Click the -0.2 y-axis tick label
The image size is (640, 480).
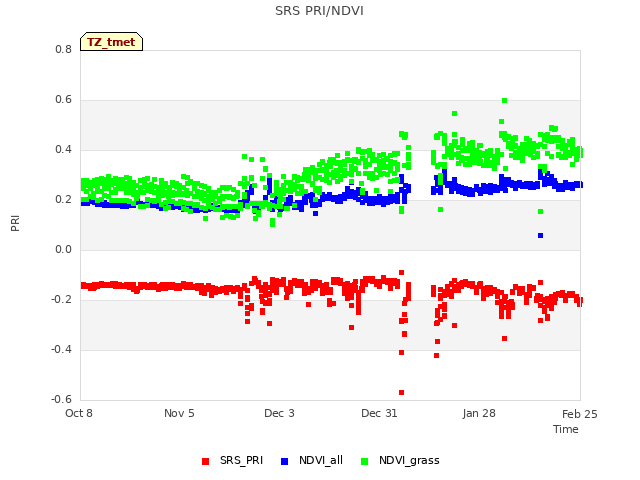click(61, 300)
